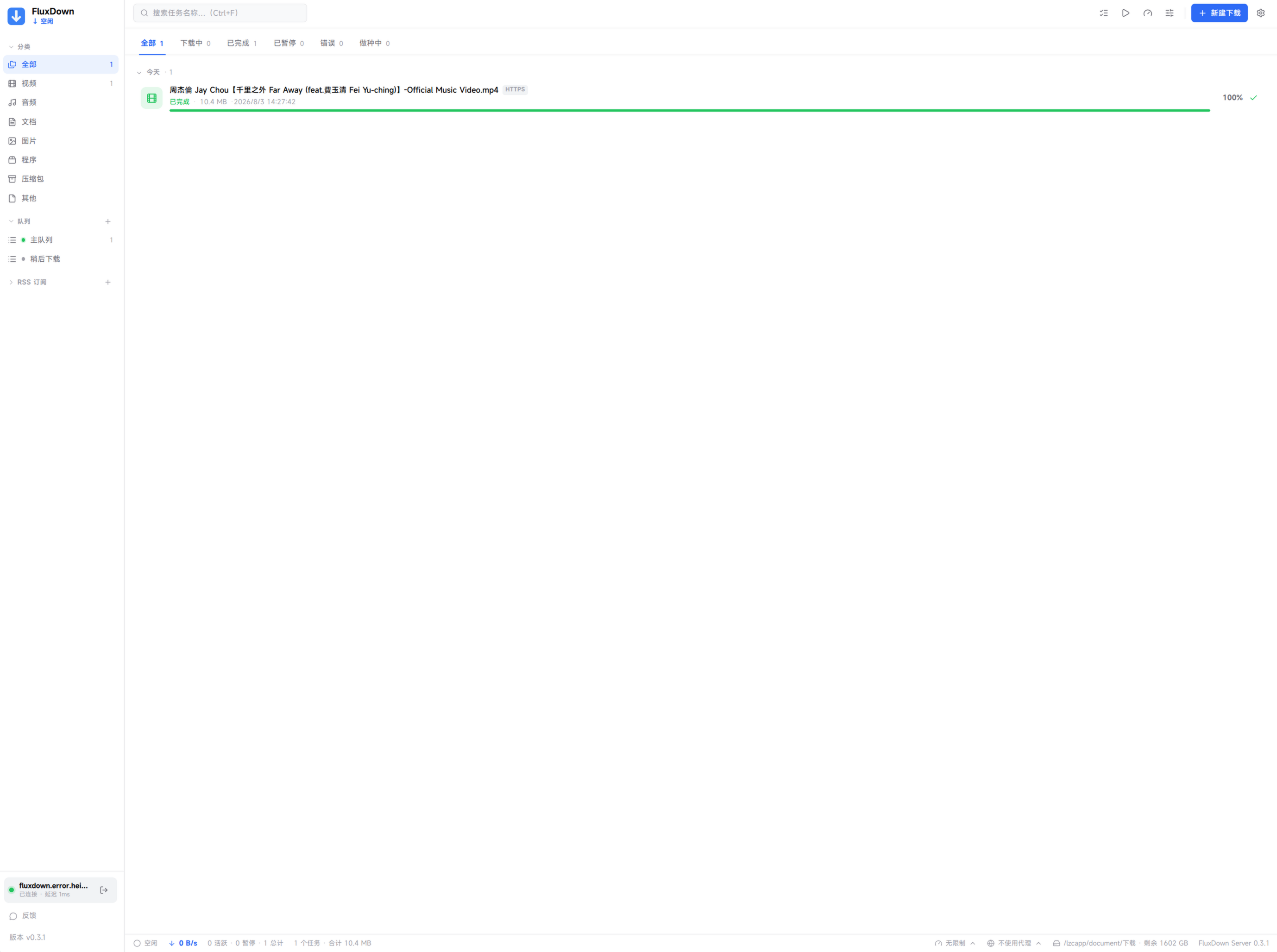Viewport: 1277px width, 952px height.
Task: Select the 程序 category in sidebar
Action: 61,160
